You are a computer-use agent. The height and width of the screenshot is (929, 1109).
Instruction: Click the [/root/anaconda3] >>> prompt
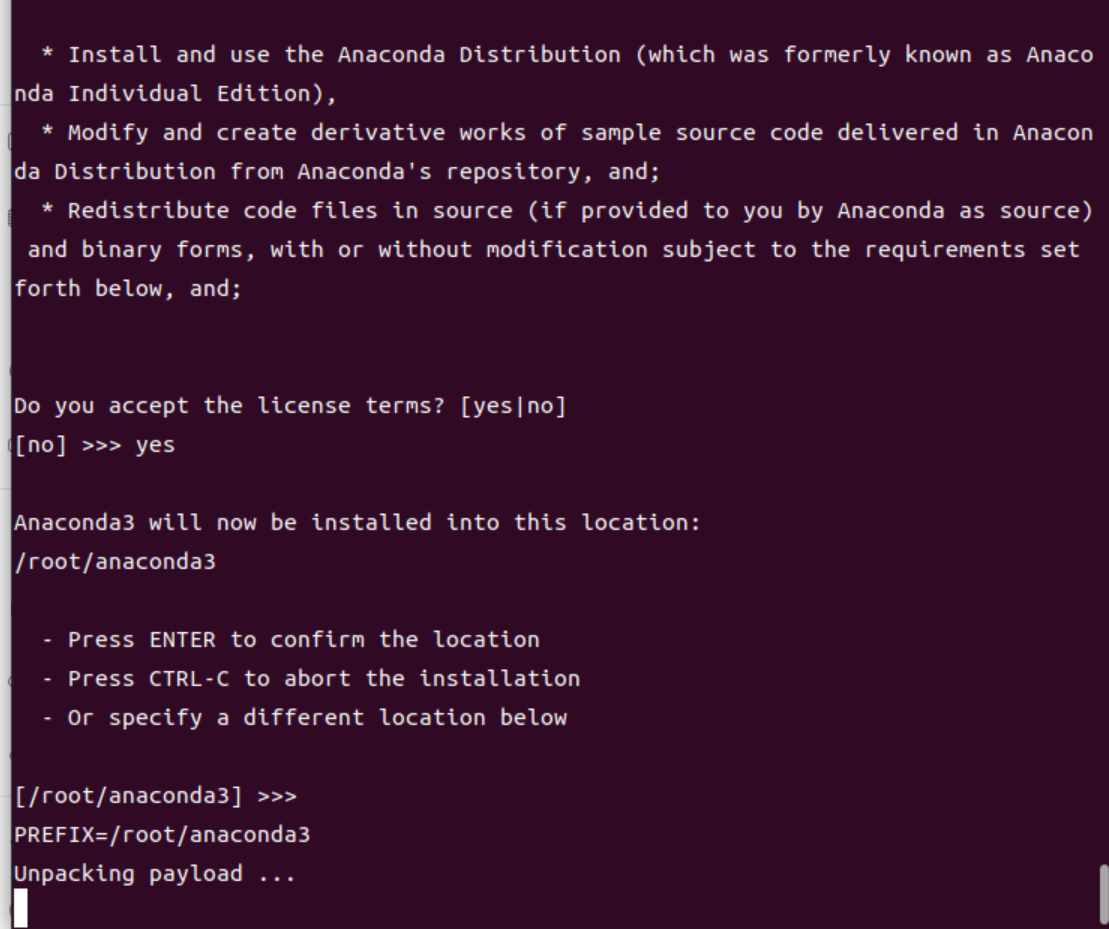pyautogui.click(x=156, y=796)
